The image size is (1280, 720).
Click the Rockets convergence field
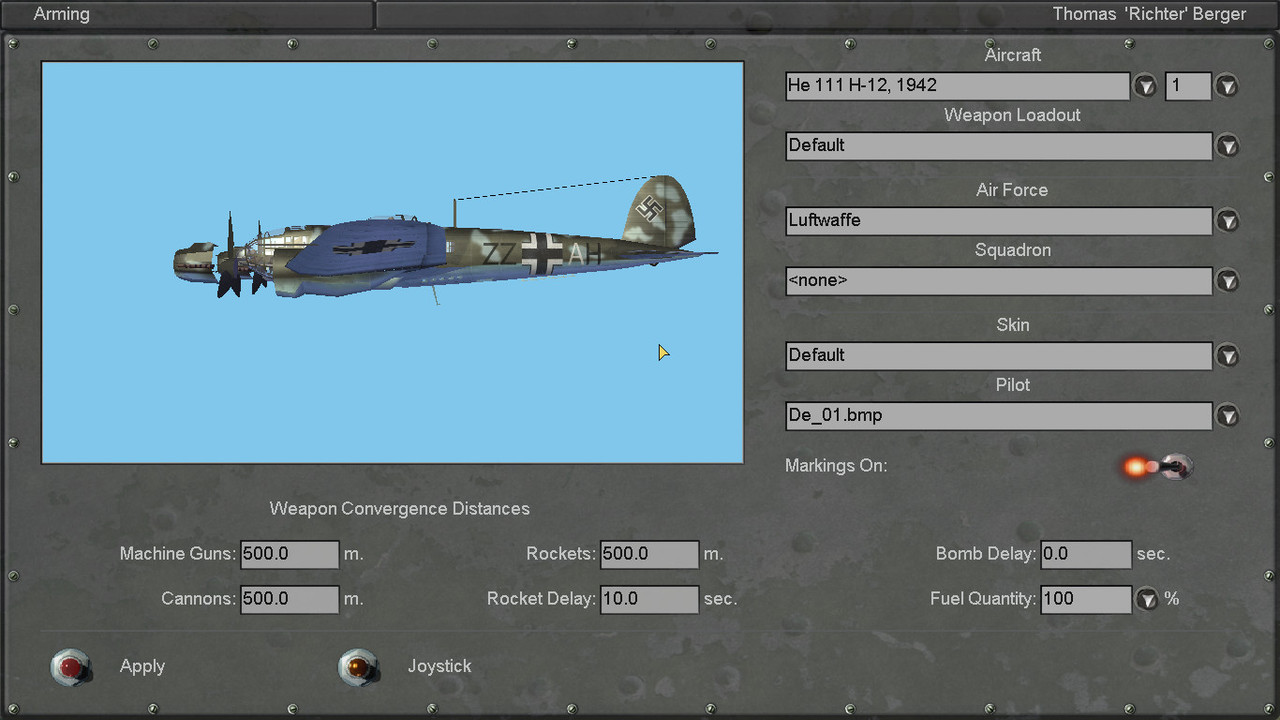point(649,554)
